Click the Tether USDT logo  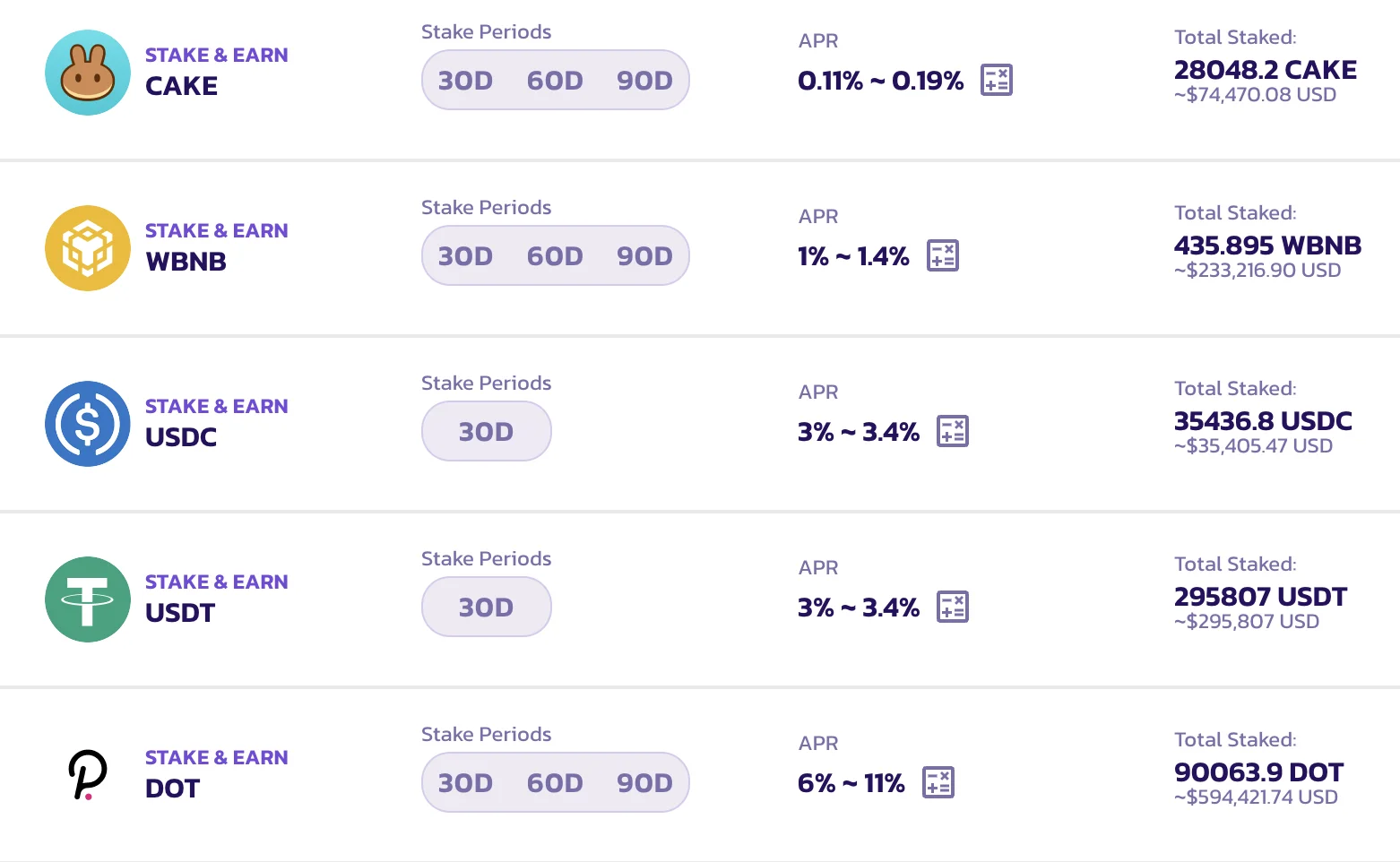point(88,599)
